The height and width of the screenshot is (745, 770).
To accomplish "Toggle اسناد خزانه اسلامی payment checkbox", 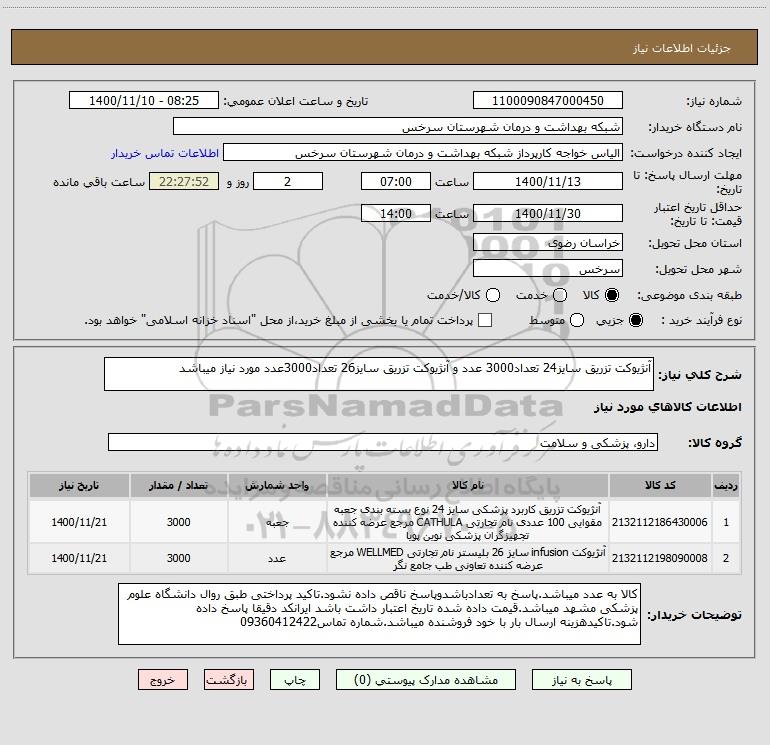I will tap(485, 320).
